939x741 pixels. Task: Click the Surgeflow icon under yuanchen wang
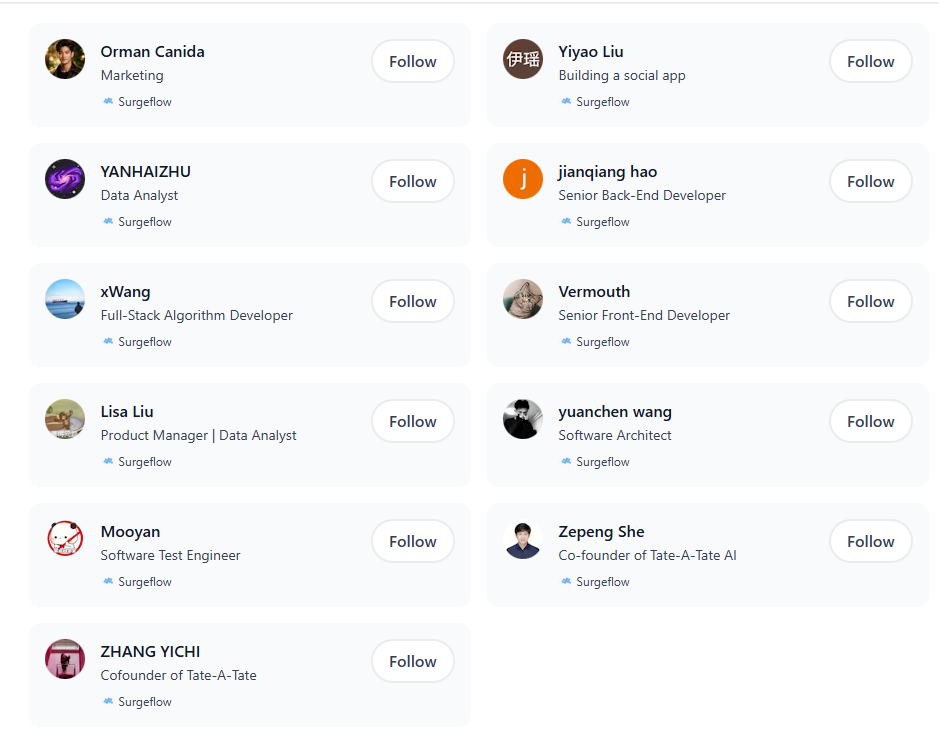566,461
